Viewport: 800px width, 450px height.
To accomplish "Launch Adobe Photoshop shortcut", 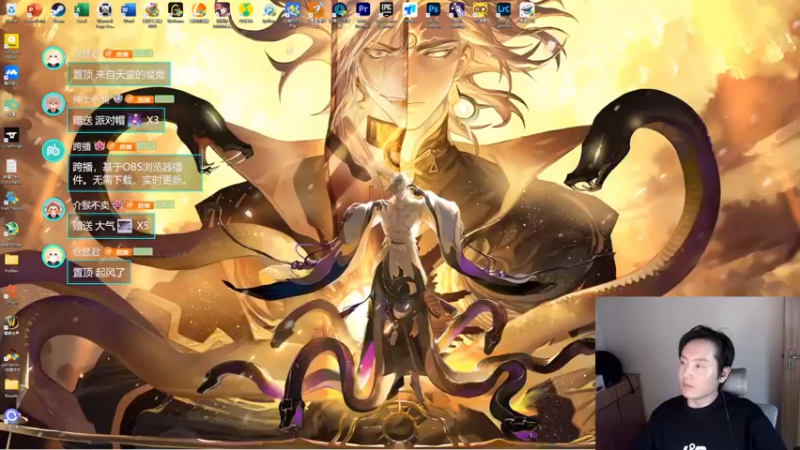I will (x=433, y=10).
